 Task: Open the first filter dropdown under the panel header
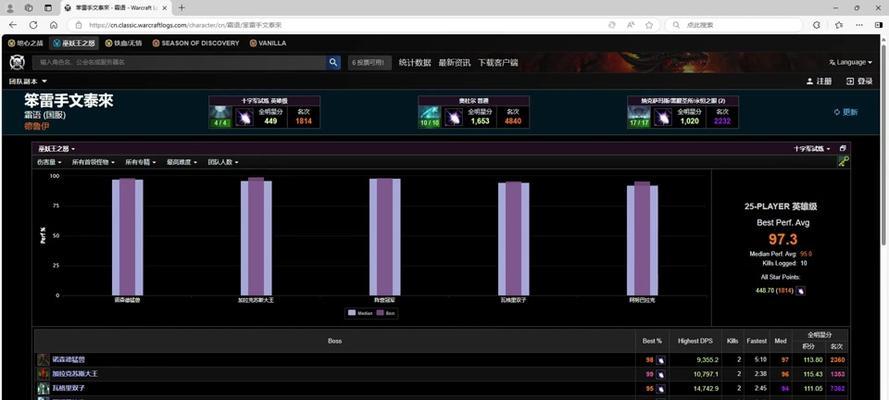[x=49, y=162]
